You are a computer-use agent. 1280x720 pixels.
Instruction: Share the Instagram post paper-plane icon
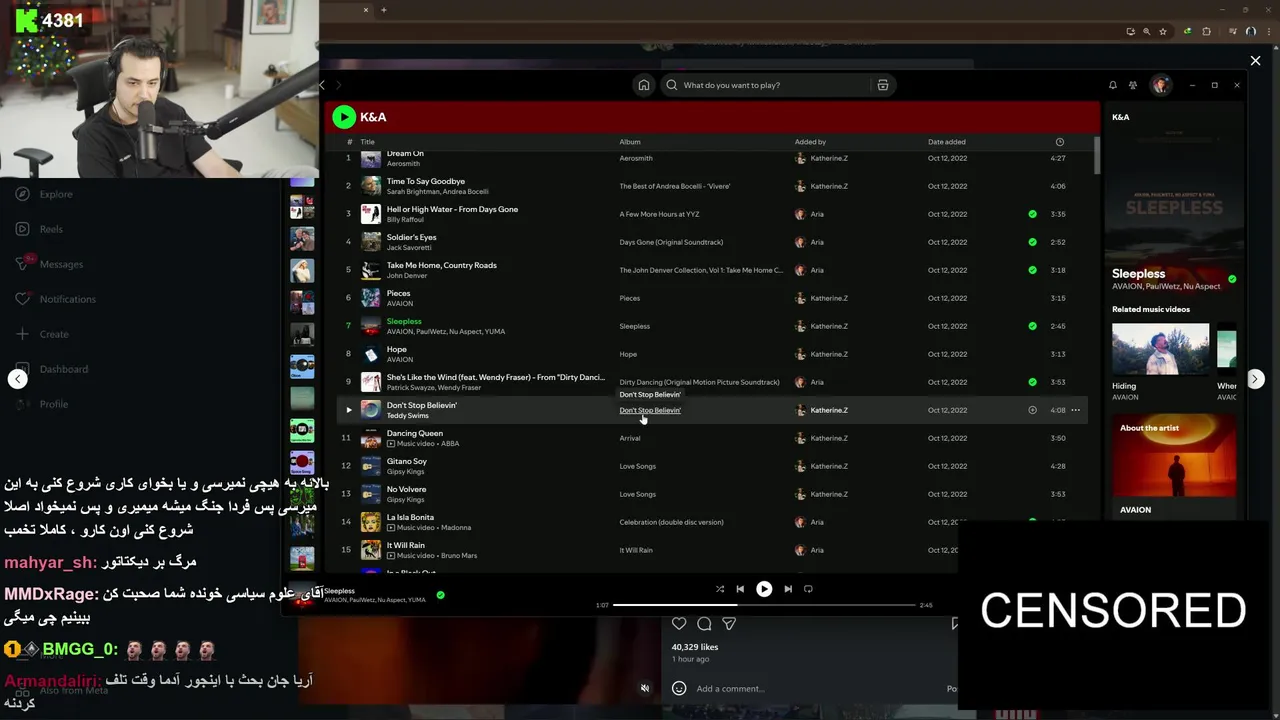pyautogui.click(x=729, y=623)
